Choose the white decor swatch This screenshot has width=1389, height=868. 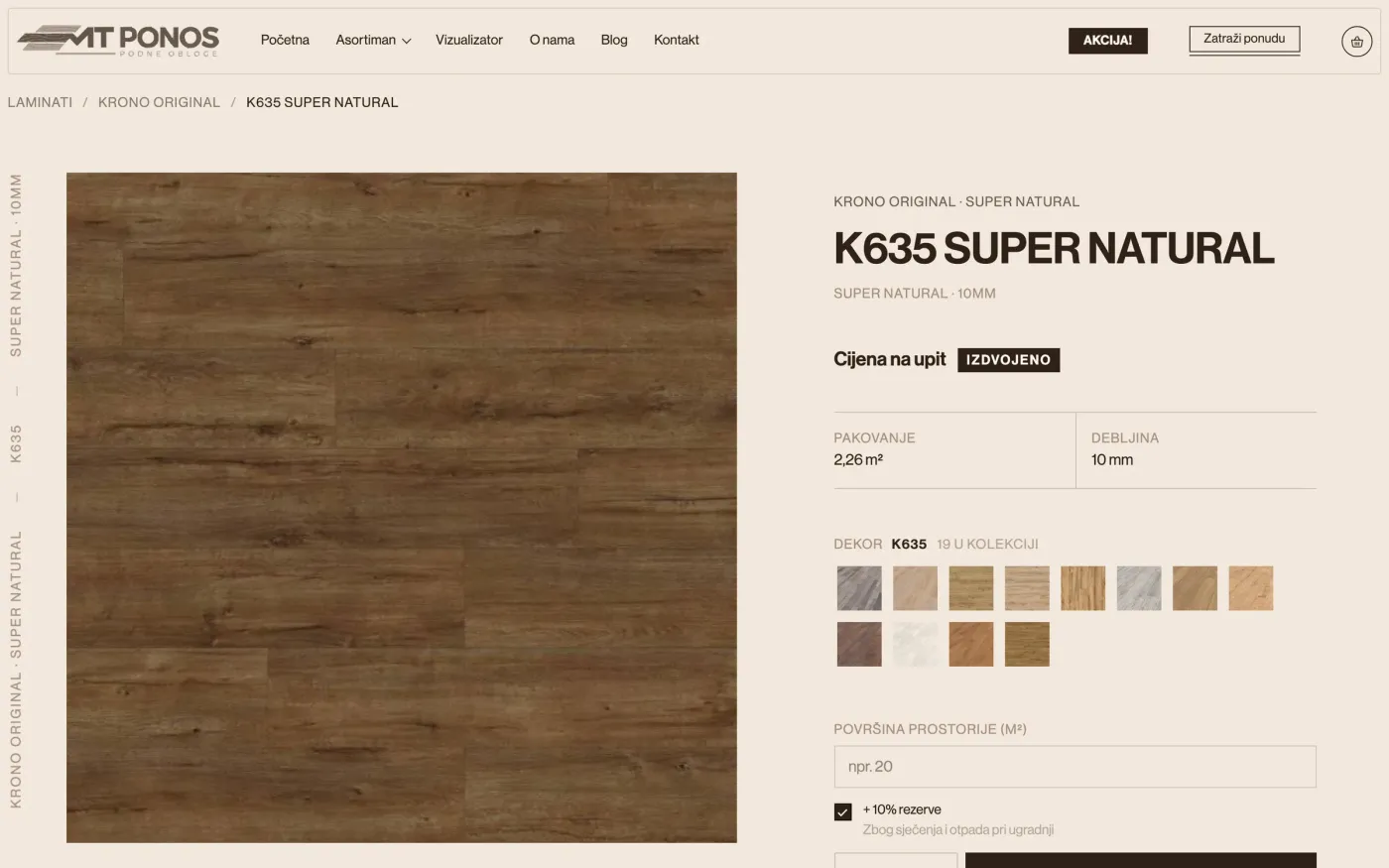pyautogui.click(x=915, y=644)
